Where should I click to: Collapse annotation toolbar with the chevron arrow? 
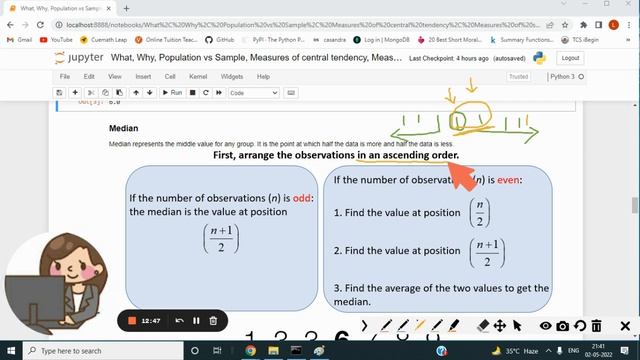pyautogui.click(x=364, y=326)
